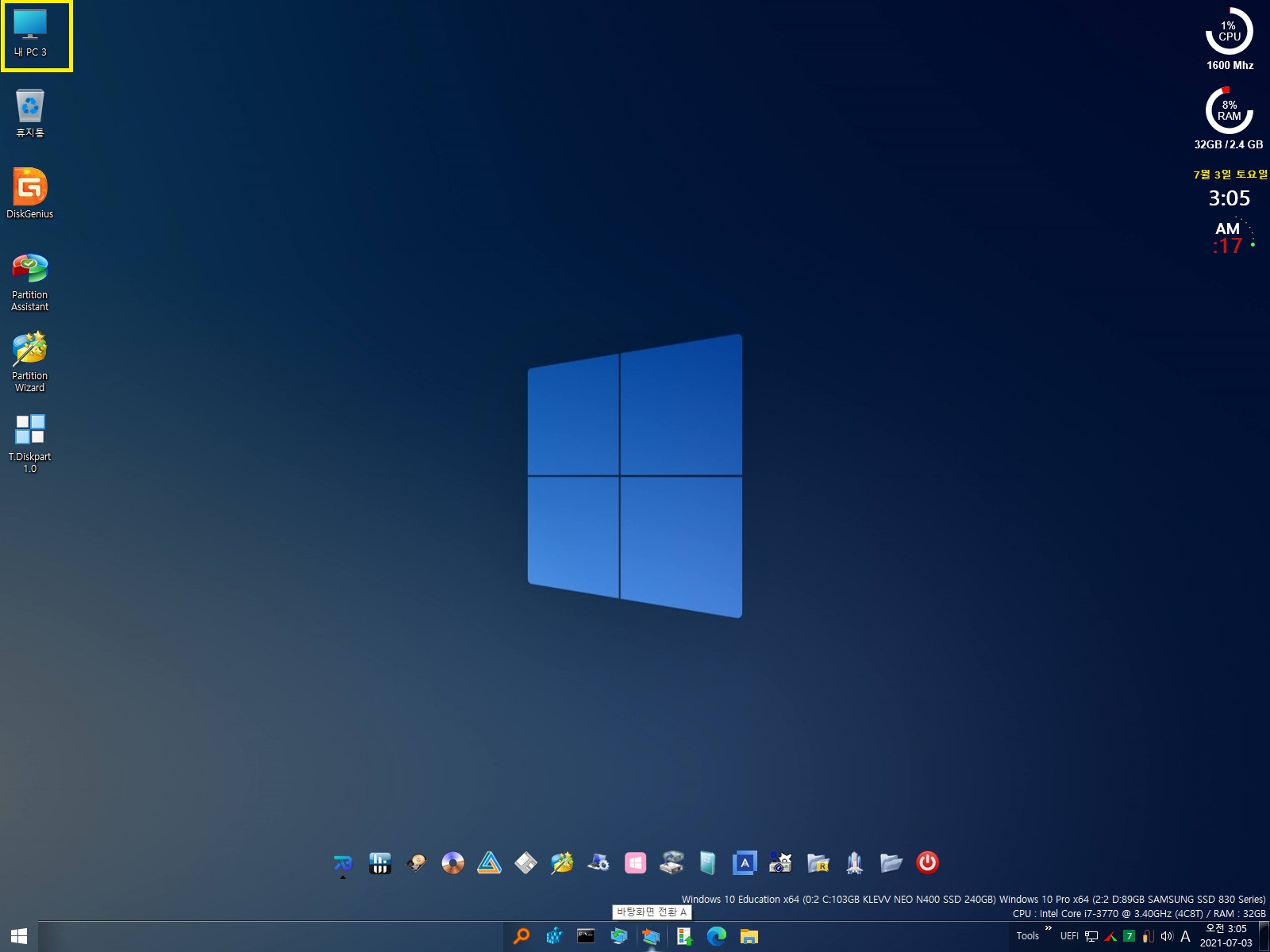Click the first blue logo icon in the dock
This screenshot has width=1270, height=952.
click(x=343, y=862)
